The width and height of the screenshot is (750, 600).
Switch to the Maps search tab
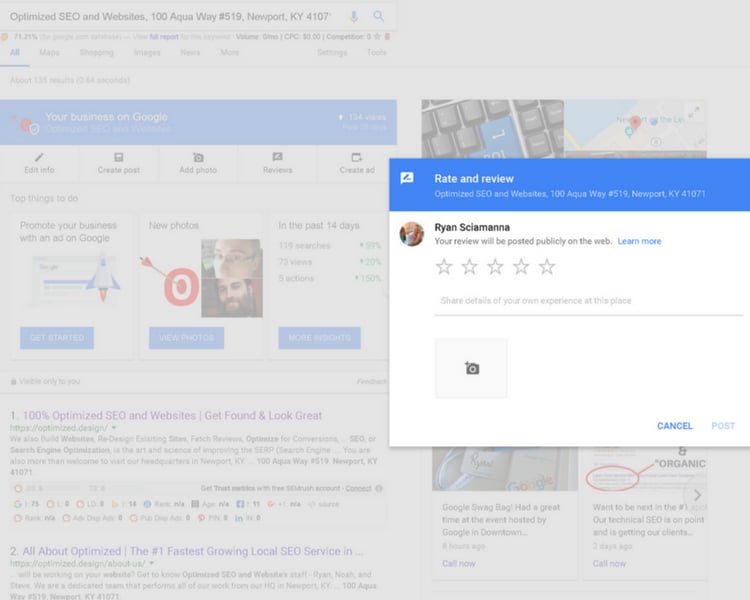(x=49, y=53)
